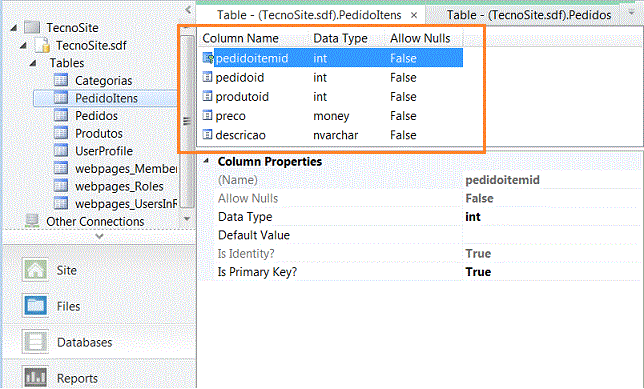This screenshot has height=389, width=644.
Task: Open the Categorias table icon
Action: pos(61,80)
